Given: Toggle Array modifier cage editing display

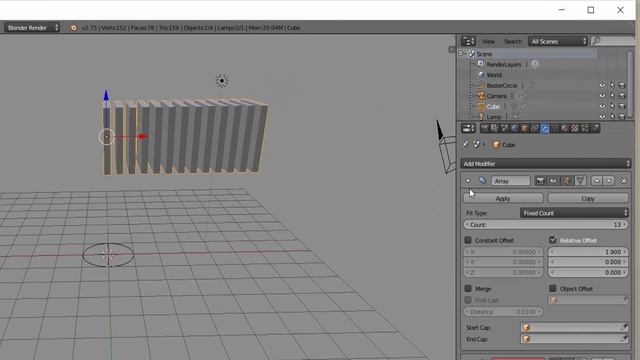Looking at the screenshot, I should [x=580, y=181].
